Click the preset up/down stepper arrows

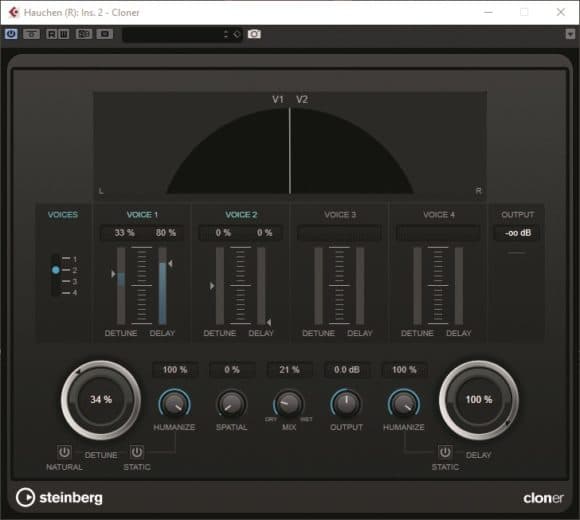coord(226,34)
